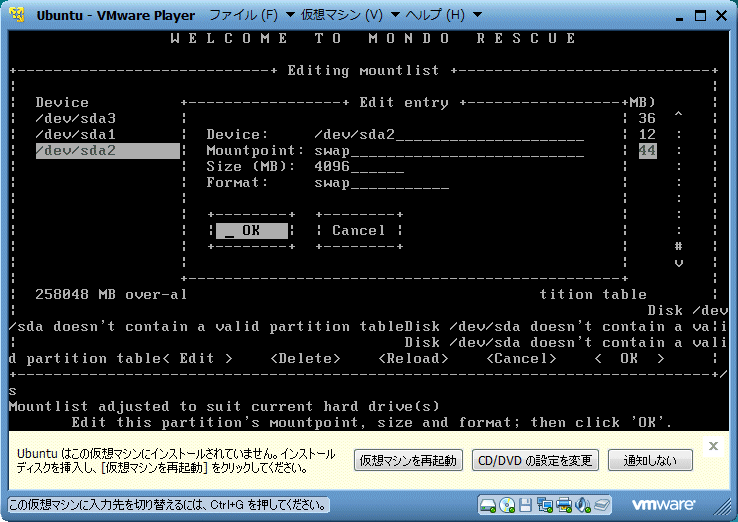
Task: Click Cancel in the Edit entry dialog
Action: [358, 230]
